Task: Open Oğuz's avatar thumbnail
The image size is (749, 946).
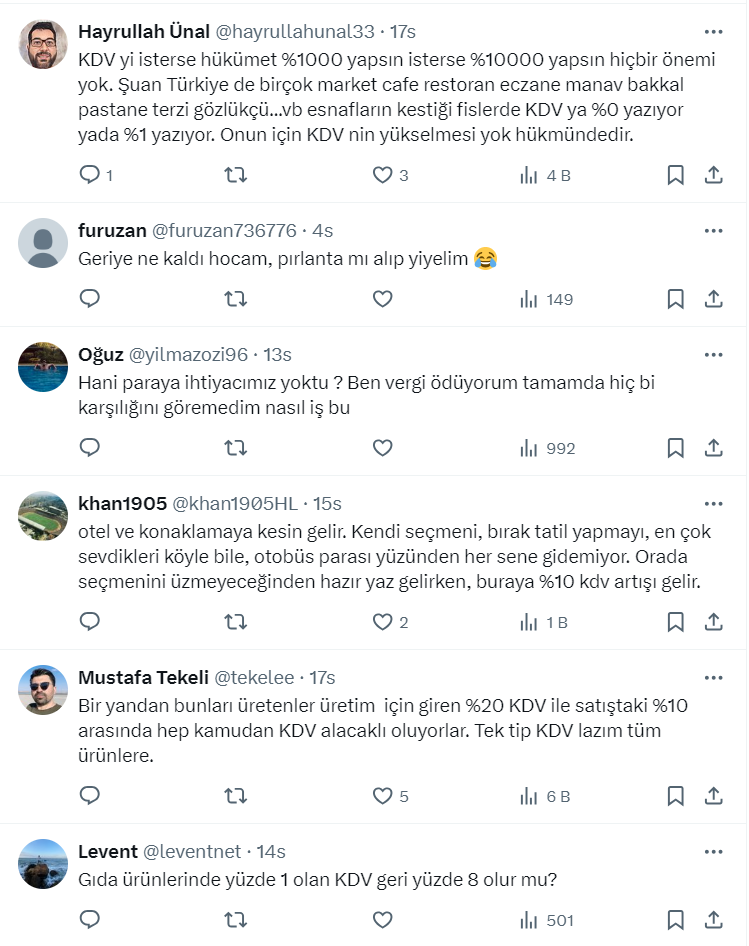Action: [43, 367]
